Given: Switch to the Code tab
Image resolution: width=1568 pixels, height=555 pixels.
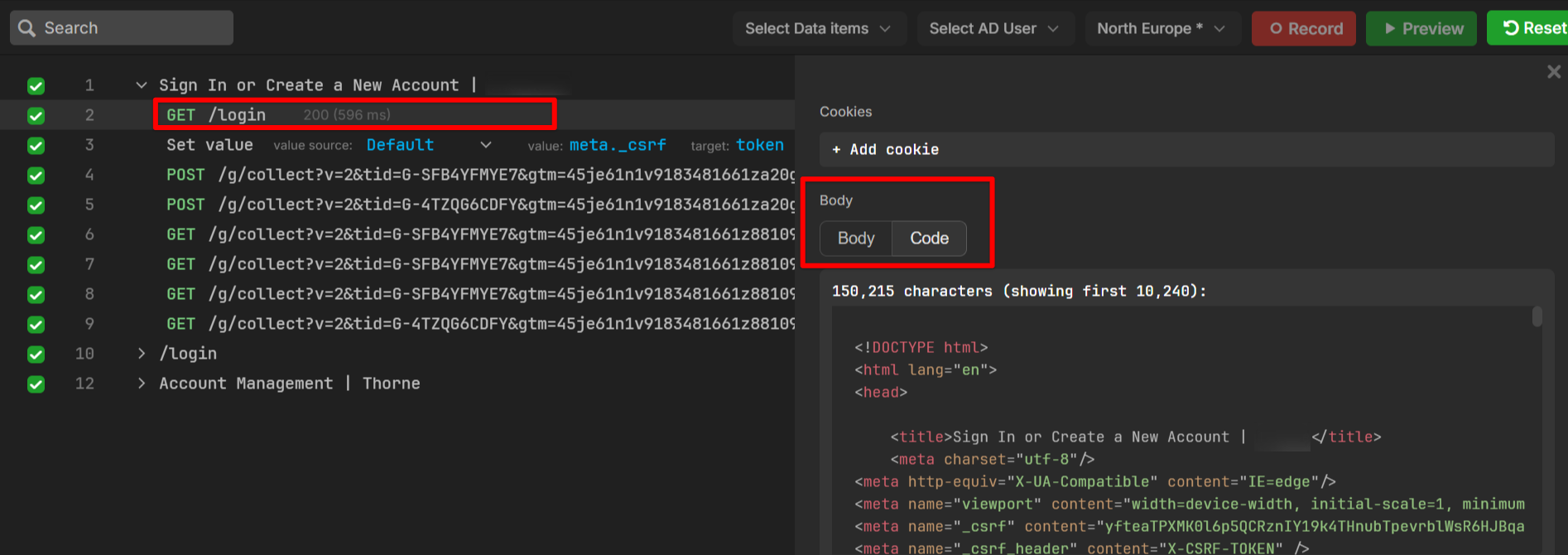Looking at the screenshot, I should [929, 239].
